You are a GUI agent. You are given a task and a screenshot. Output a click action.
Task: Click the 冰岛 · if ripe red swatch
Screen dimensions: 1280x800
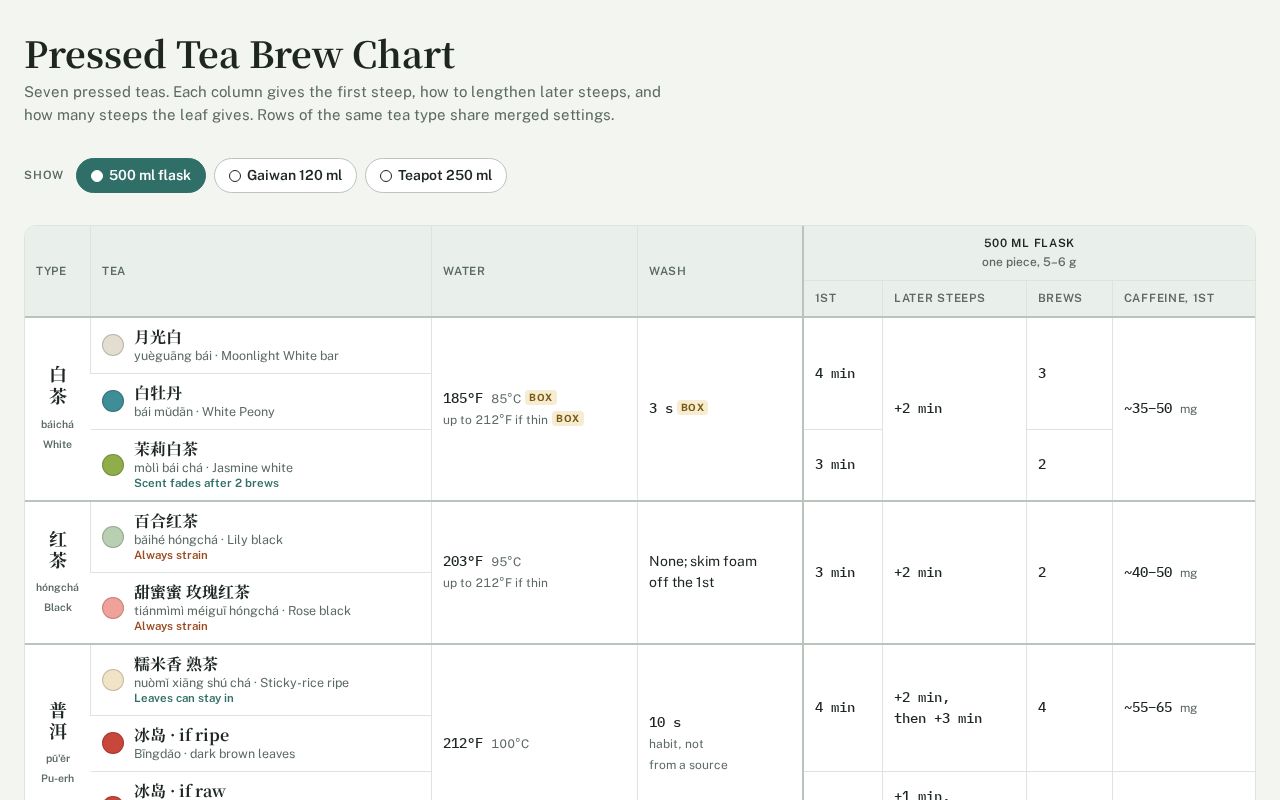coord(113,743)
